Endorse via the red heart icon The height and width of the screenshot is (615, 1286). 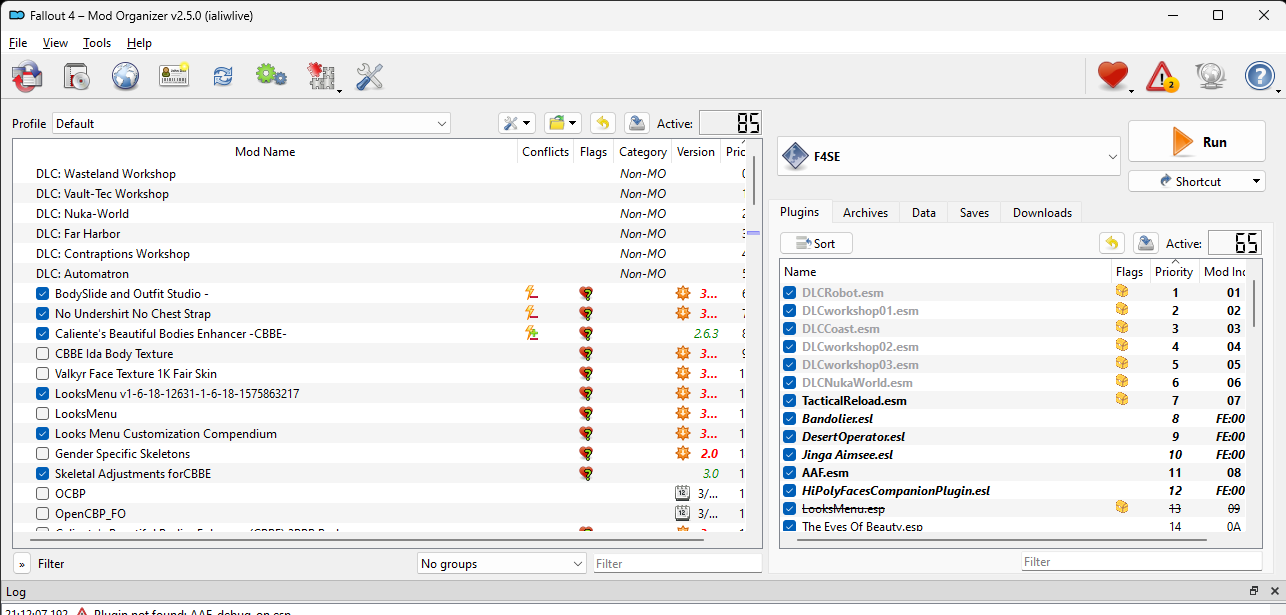click(x=1113, y=75)
